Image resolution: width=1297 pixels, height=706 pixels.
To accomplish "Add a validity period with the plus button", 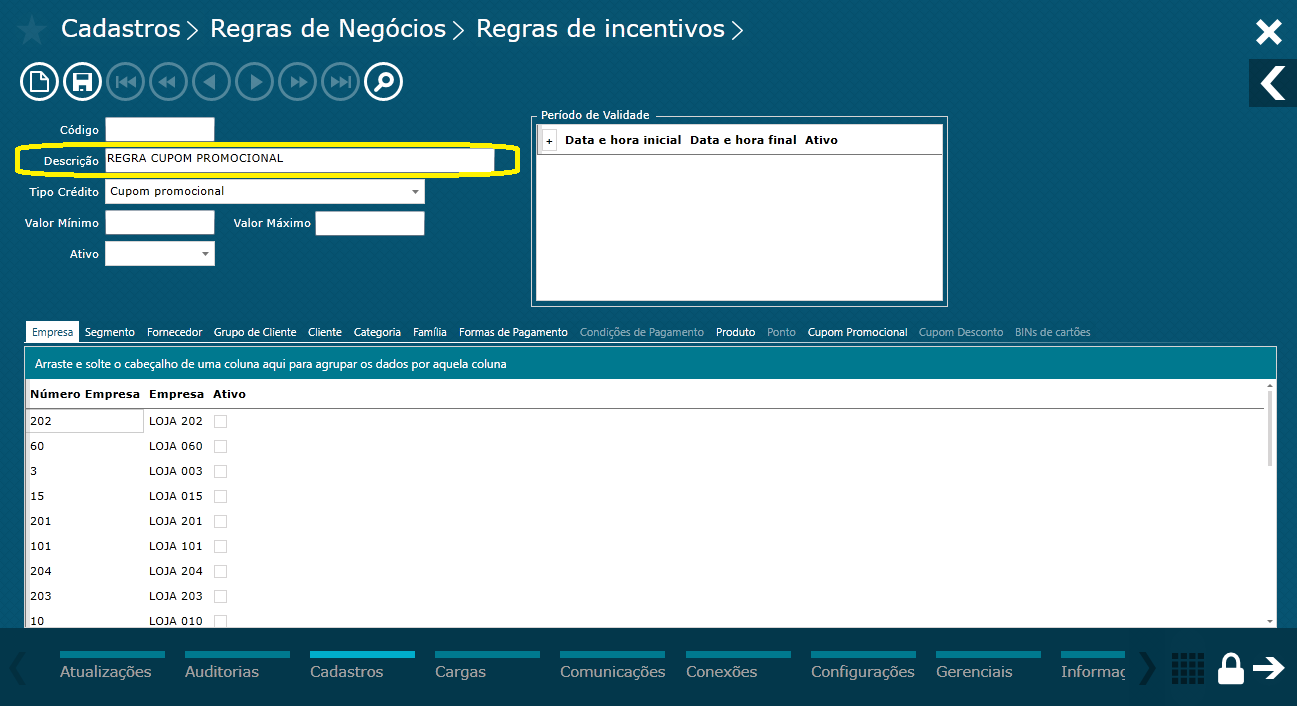I will [x=548, y=140].
